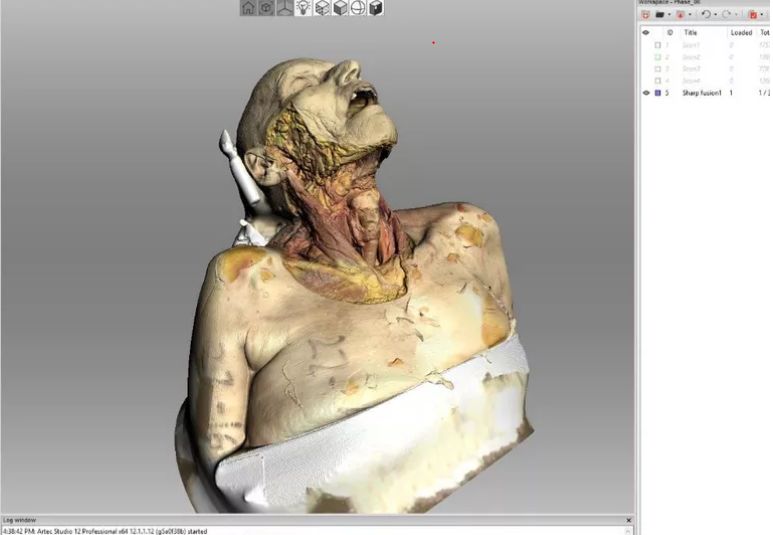The width and height of the screenshot is (773, 535).
Task: Toggle the 3D axes grid icon
Action: pyautogui.click(x=285, y=8)
